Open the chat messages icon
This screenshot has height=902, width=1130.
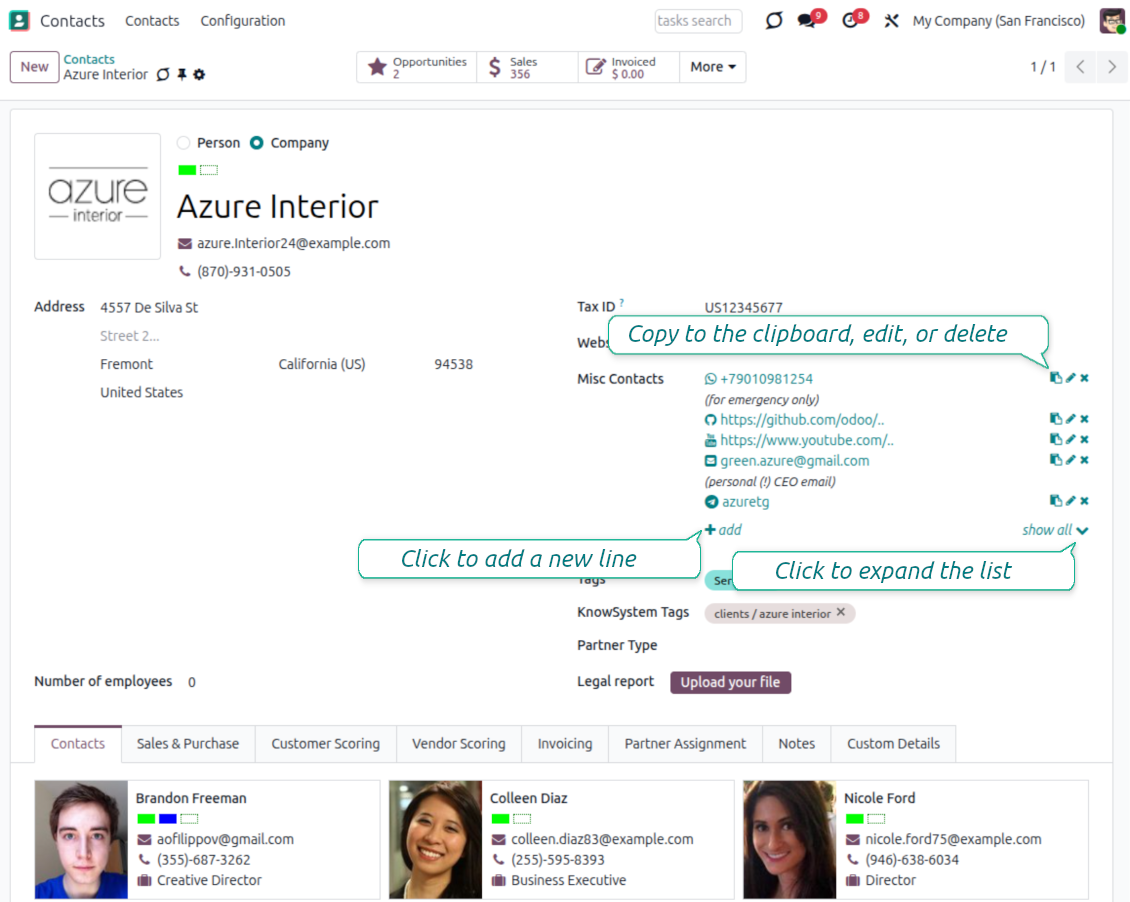coord(807,21)
